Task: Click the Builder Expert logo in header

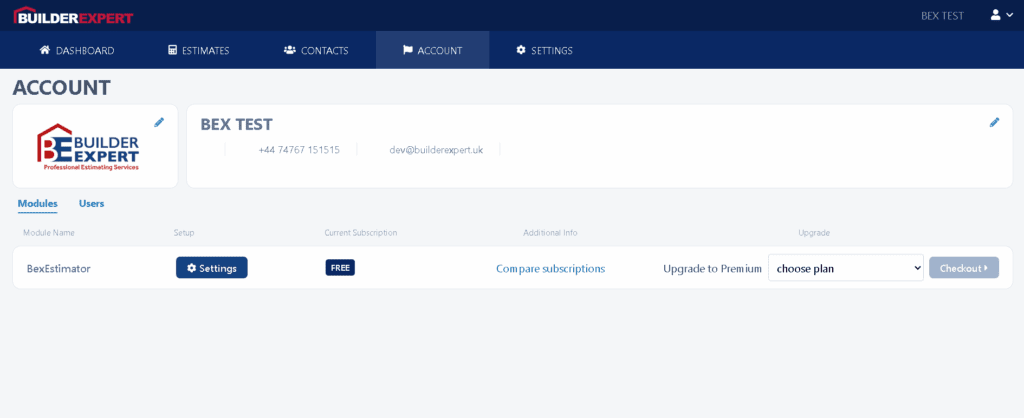Action: pos(73,16)
